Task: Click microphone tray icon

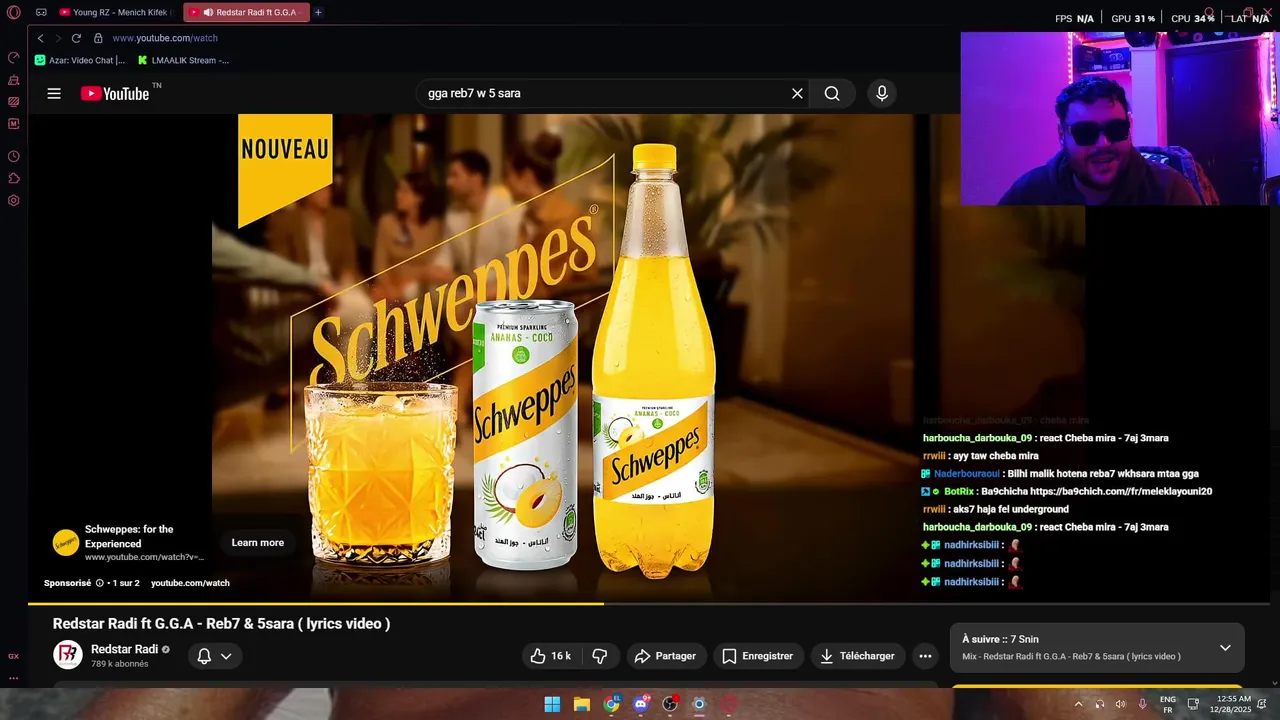Action: pyautogui.click(x=1142, y=704)
